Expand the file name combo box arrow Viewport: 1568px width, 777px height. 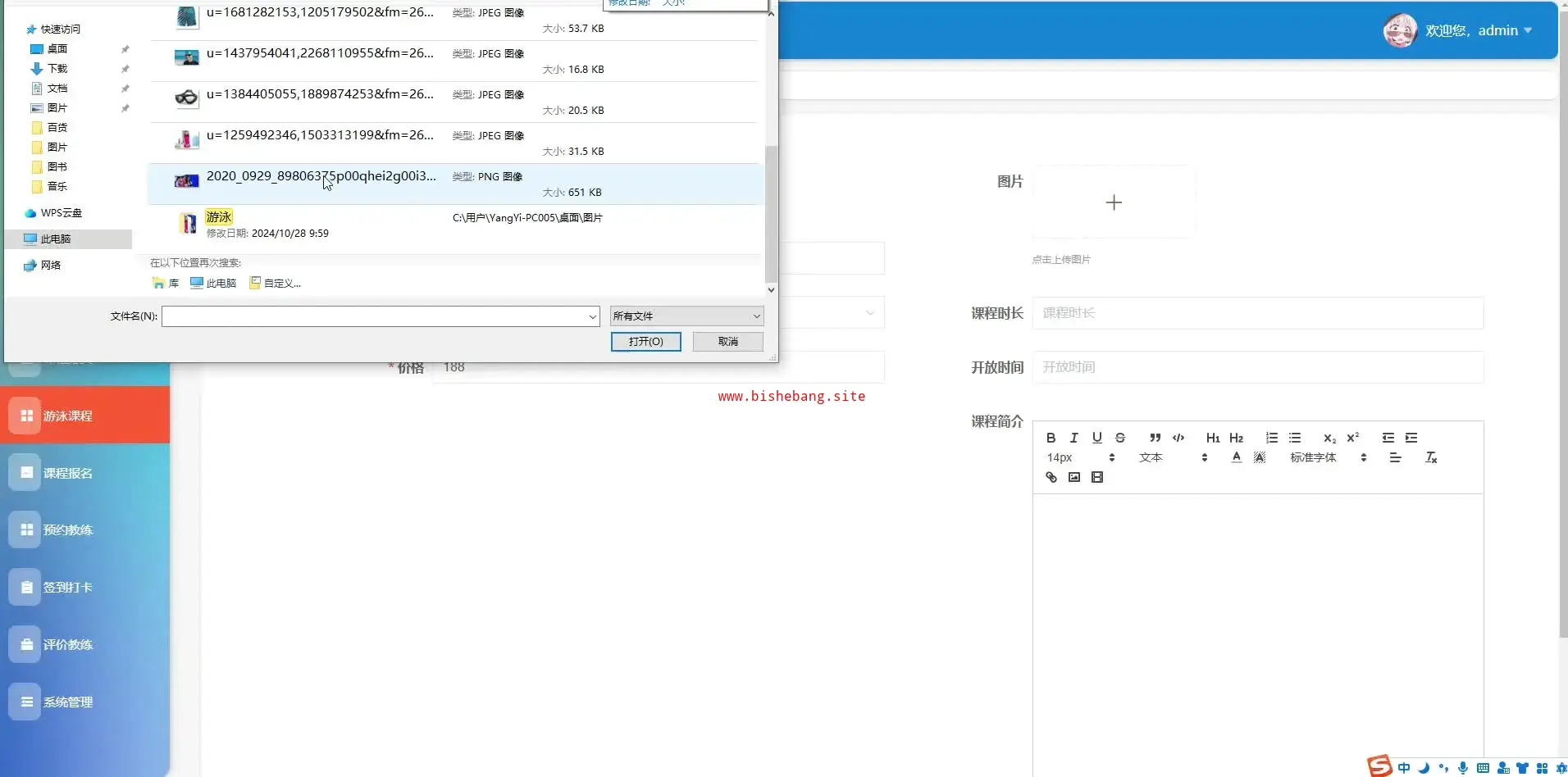tap(592, 316)
